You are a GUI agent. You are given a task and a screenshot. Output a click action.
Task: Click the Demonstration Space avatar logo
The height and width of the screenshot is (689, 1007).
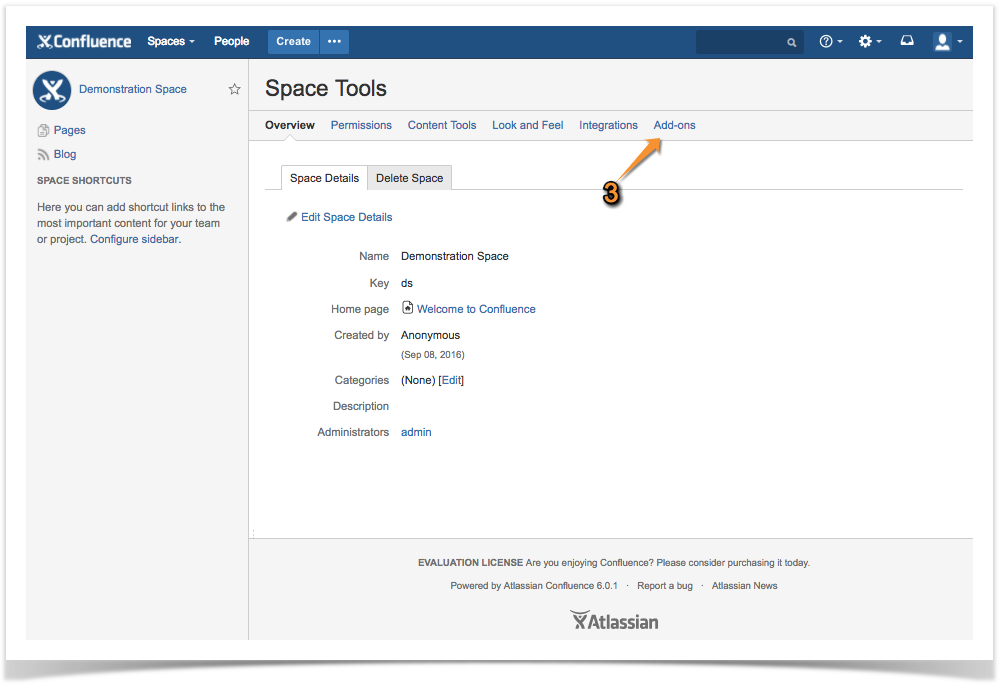tap(51, 90)
